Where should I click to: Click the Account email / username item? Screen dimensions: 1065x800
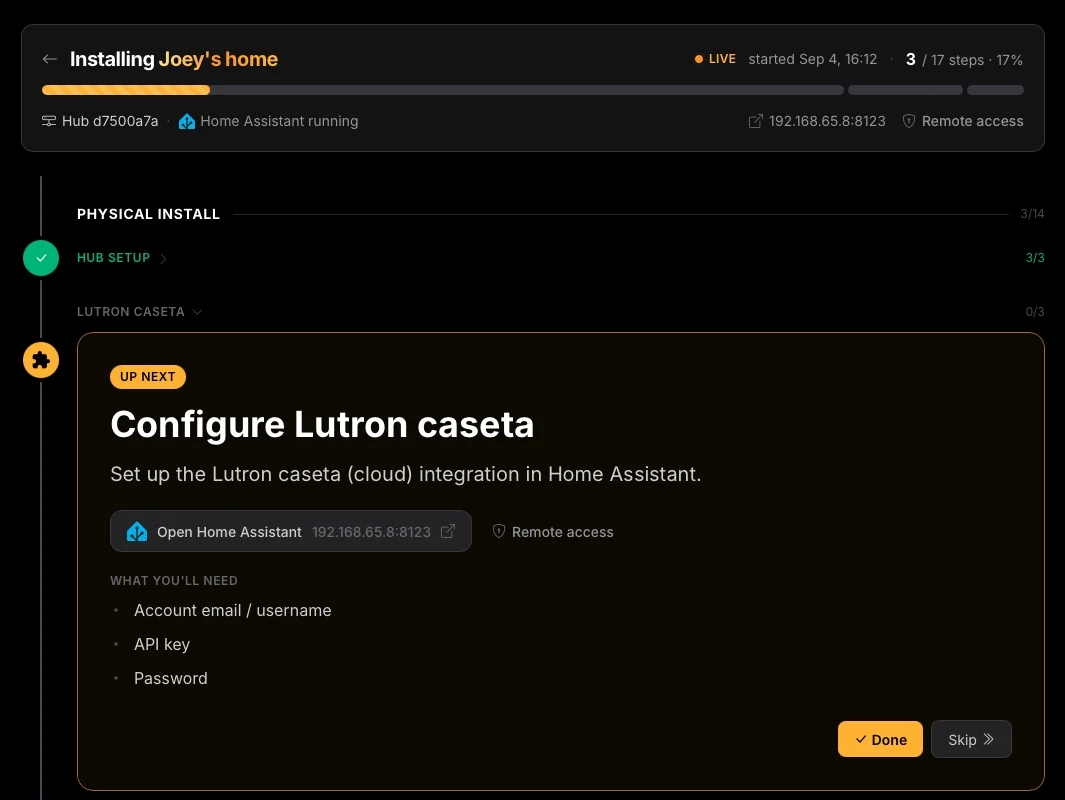232,611
